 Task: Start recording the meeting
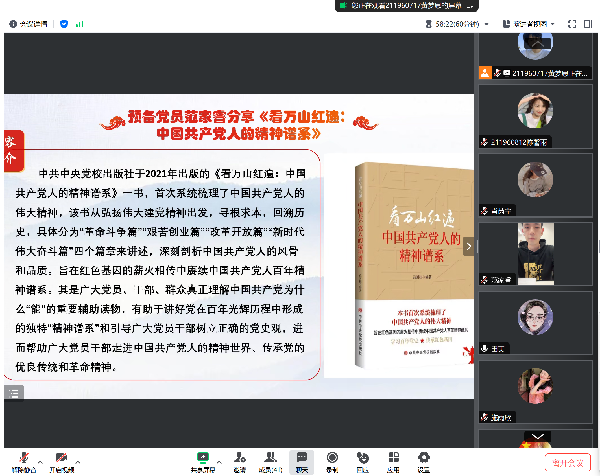tap(331, 459)
